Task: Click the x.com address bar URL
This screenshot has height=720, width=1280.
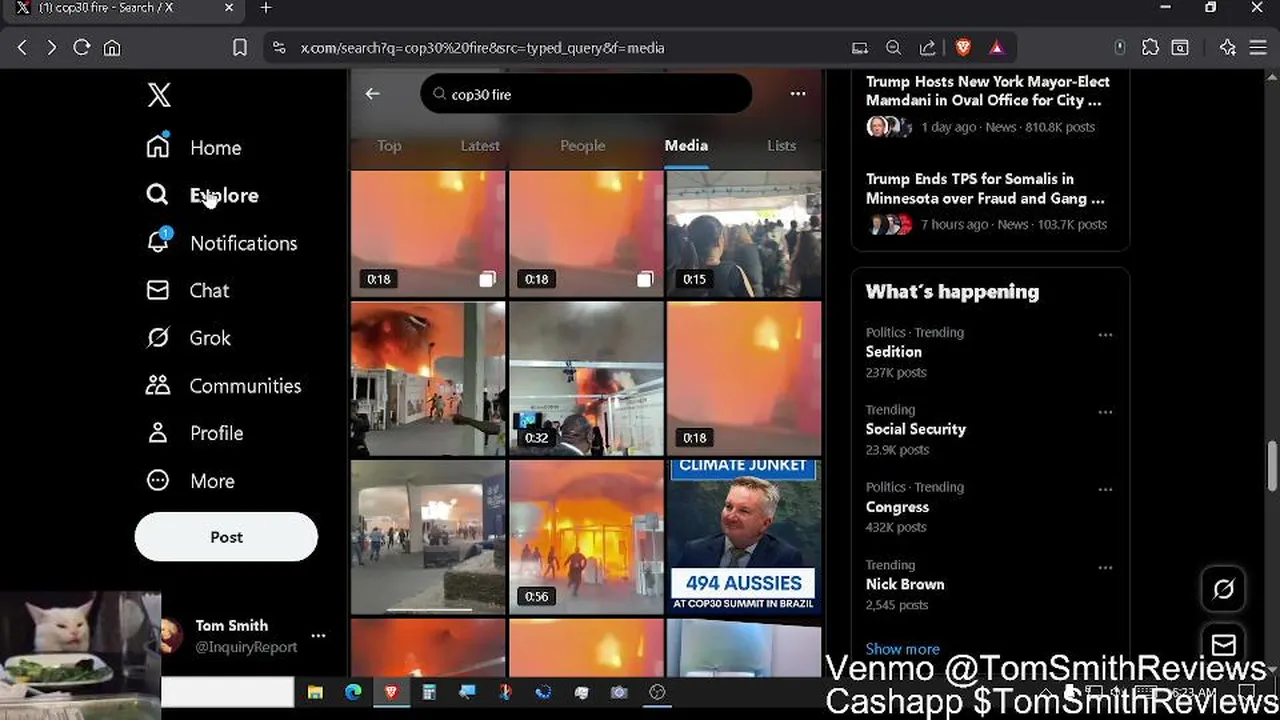Action: click(x=482, y=48)
